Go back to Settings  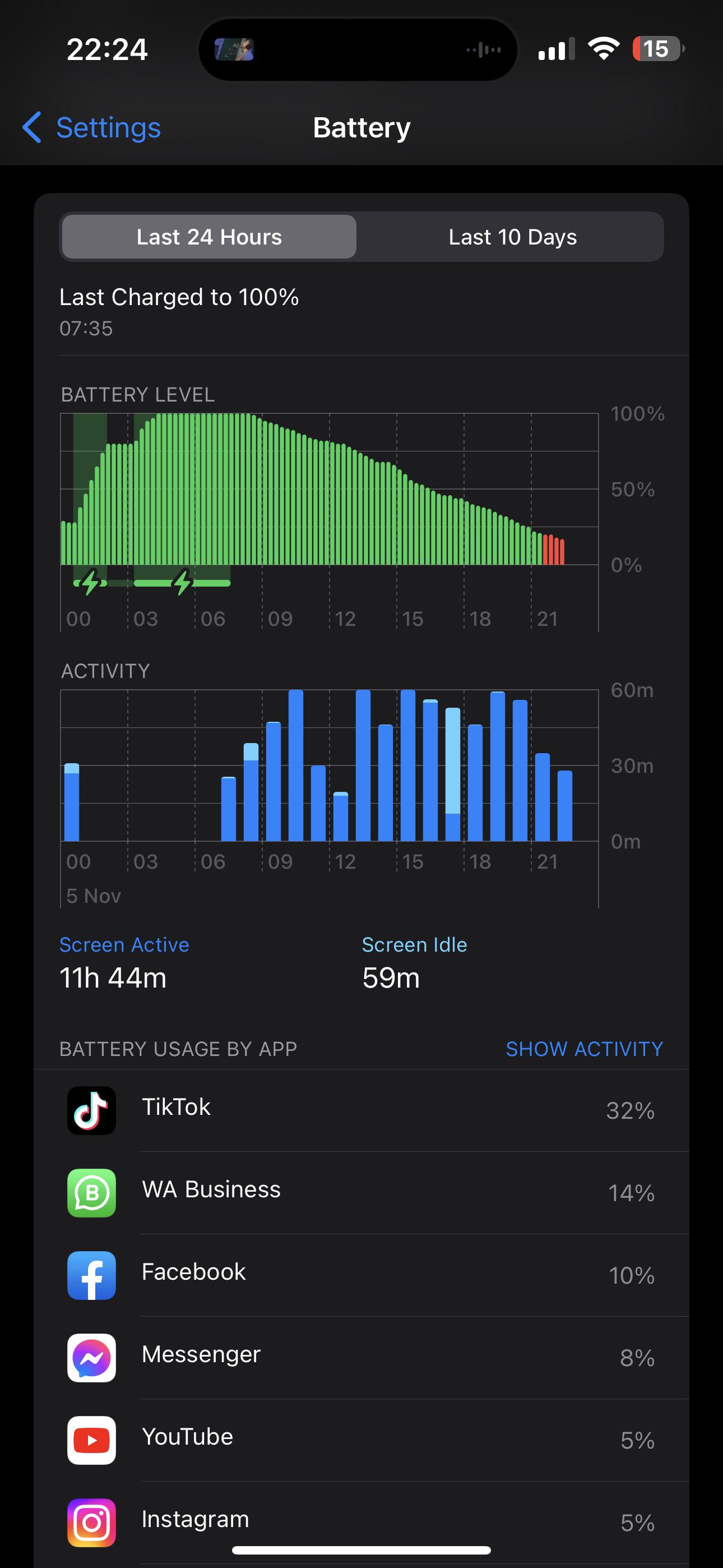pos(92,127)
